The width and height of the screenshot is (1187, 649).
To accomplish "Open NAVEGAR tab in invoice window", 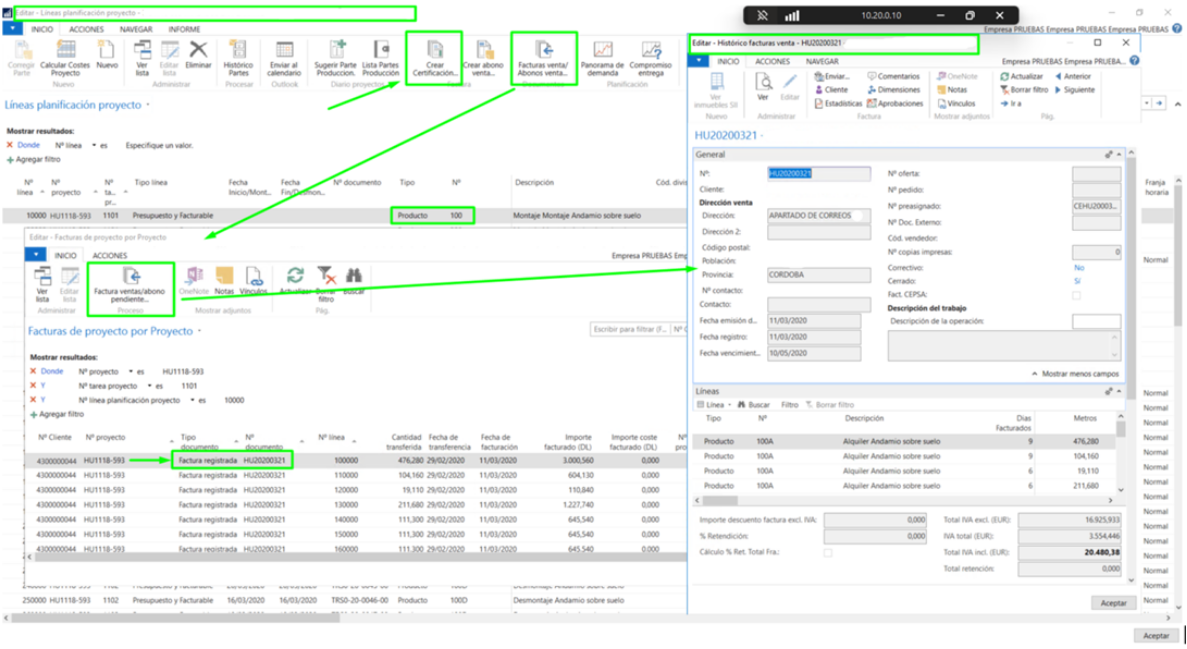I will click(x=822, y=61).
